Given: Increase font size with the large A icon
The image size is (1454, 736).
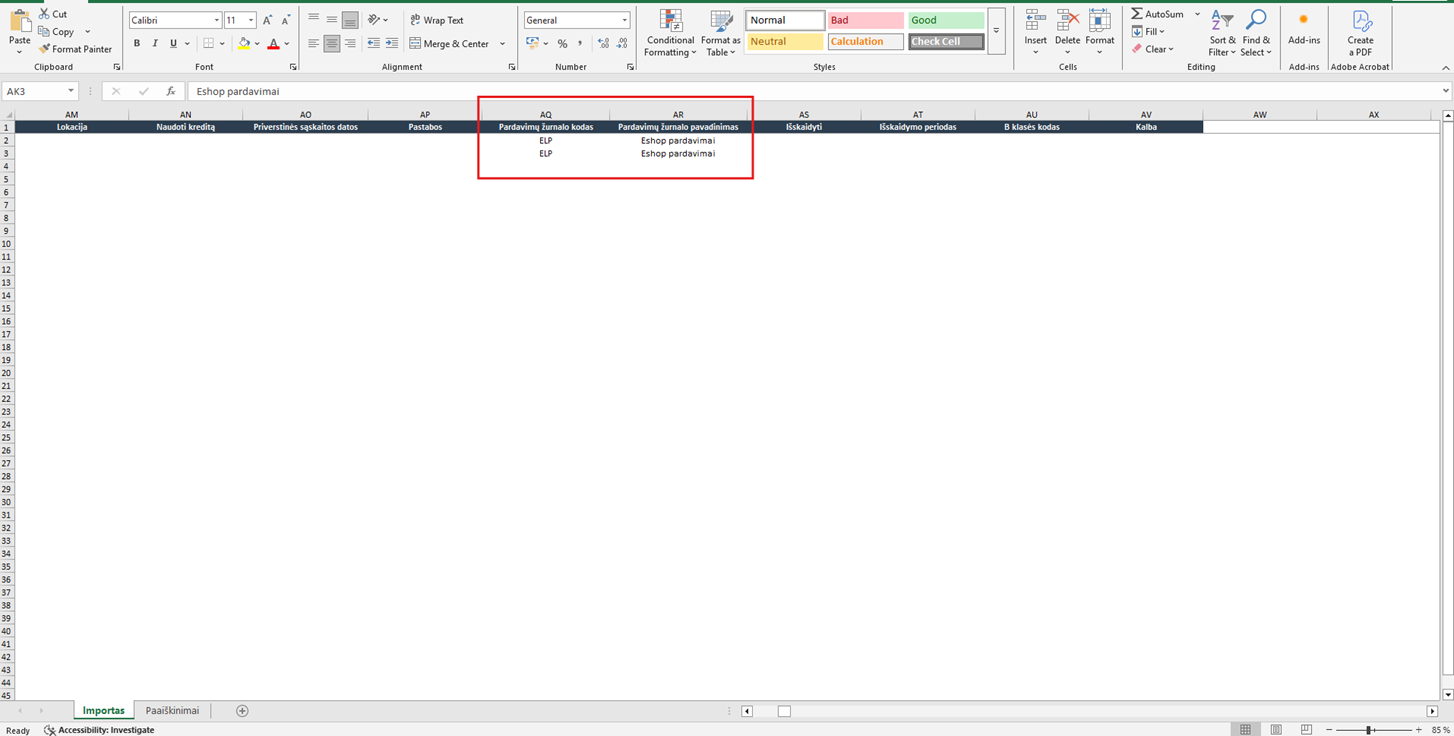Looking at the screenshot, I should pyautogui.click(x=267, y=20).
